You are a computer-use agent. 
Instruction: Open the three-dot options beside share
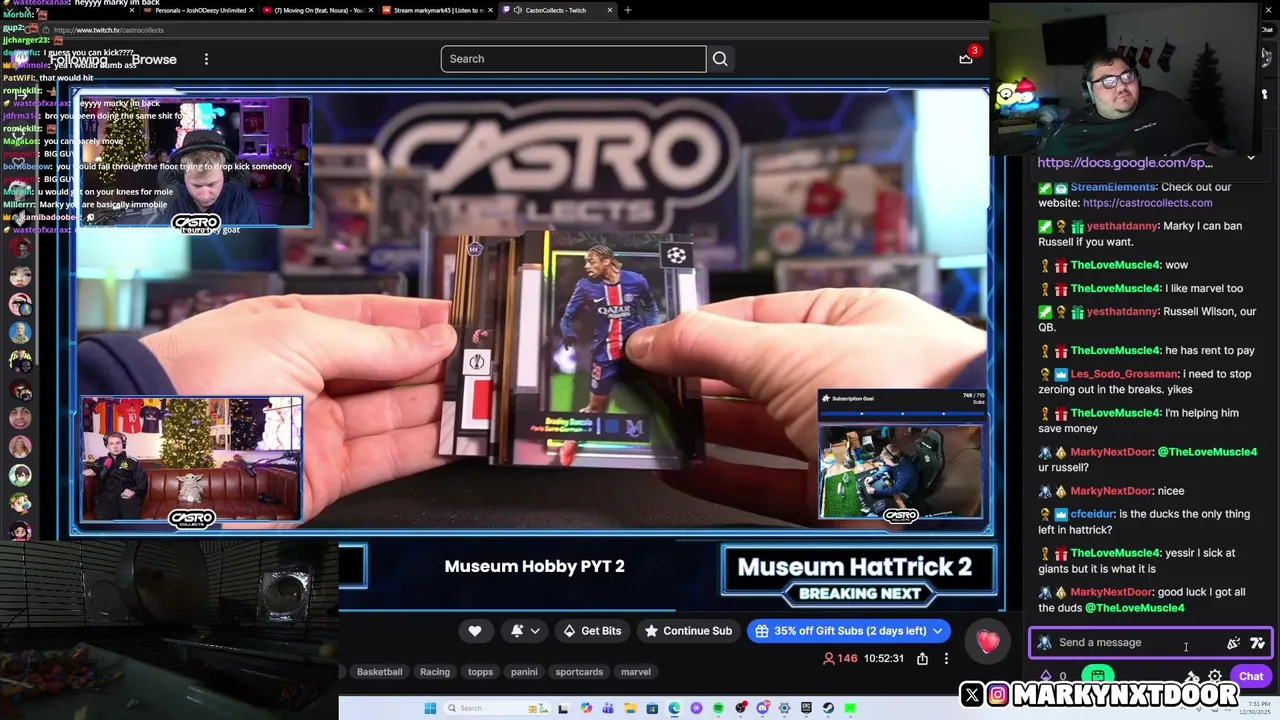946,658
